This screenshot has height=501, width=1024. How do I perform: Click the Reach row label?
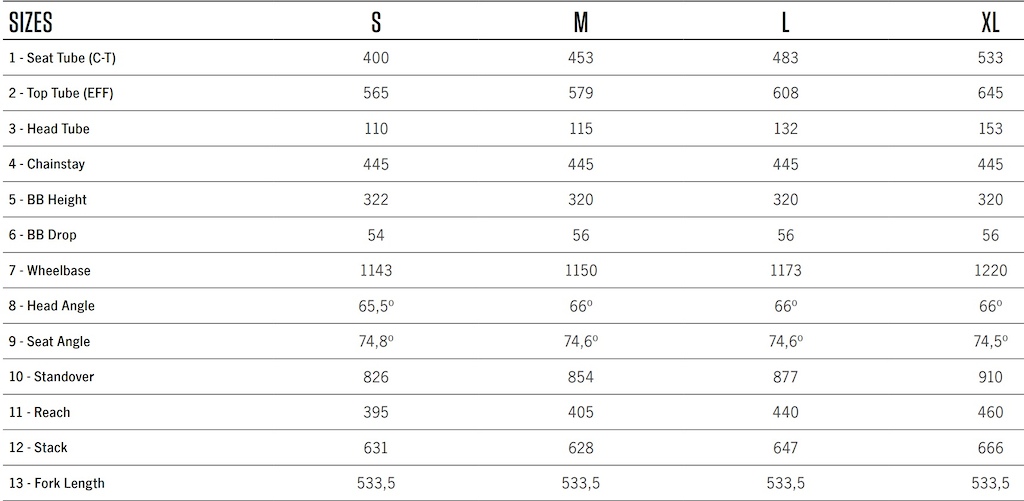(39, 412)
